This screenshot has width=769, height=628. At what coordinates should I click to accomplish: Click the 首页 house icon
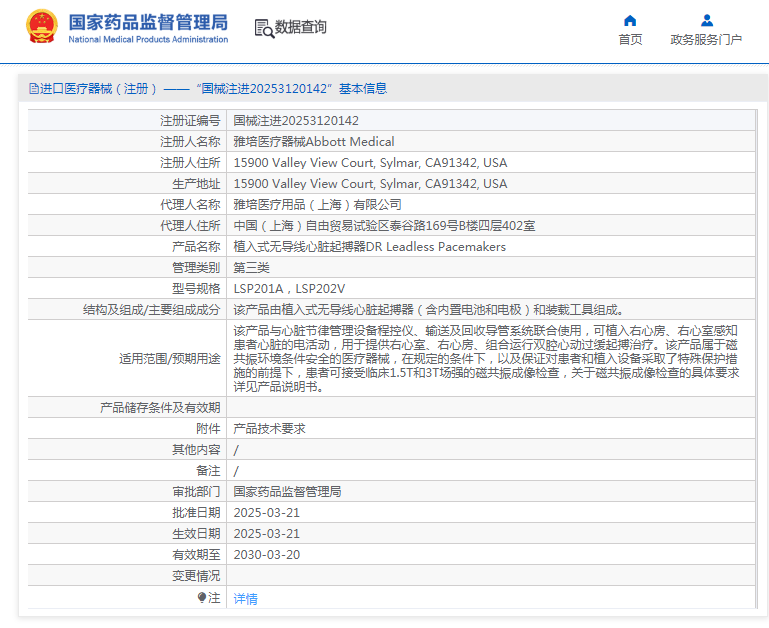point(630,20)
